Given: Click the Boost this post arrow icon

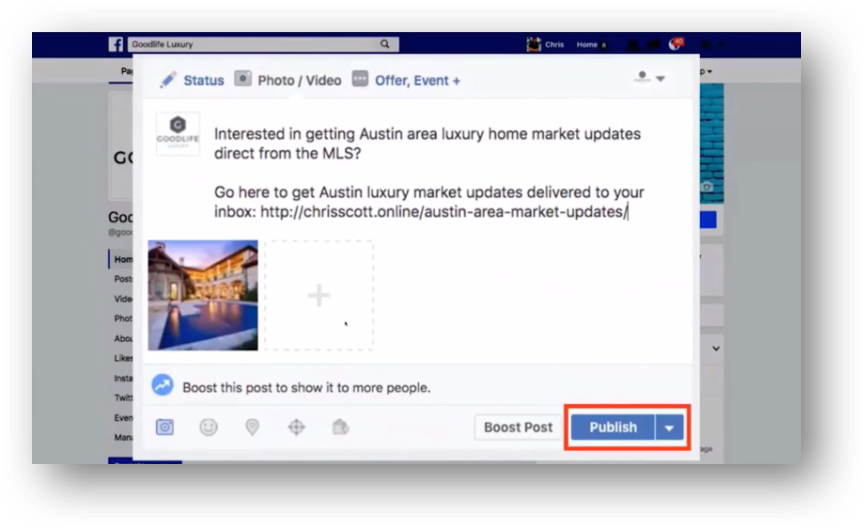Looking at the screenshot, I should [162, 385].
